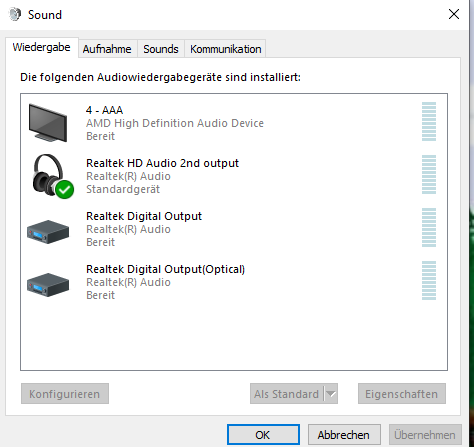The image size is (474, 447).
Task: Select "Realtek Digital Output(Optical)" device name
Action: point(165,269)
